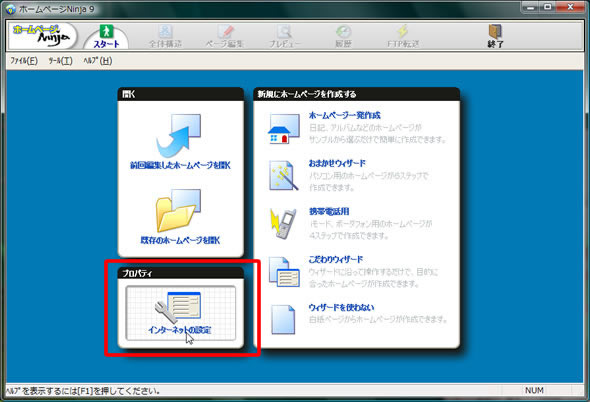Click 携帯電話用 link
Image resolution: width=590 pixels, height=402 pixels.
coord(329,211)
